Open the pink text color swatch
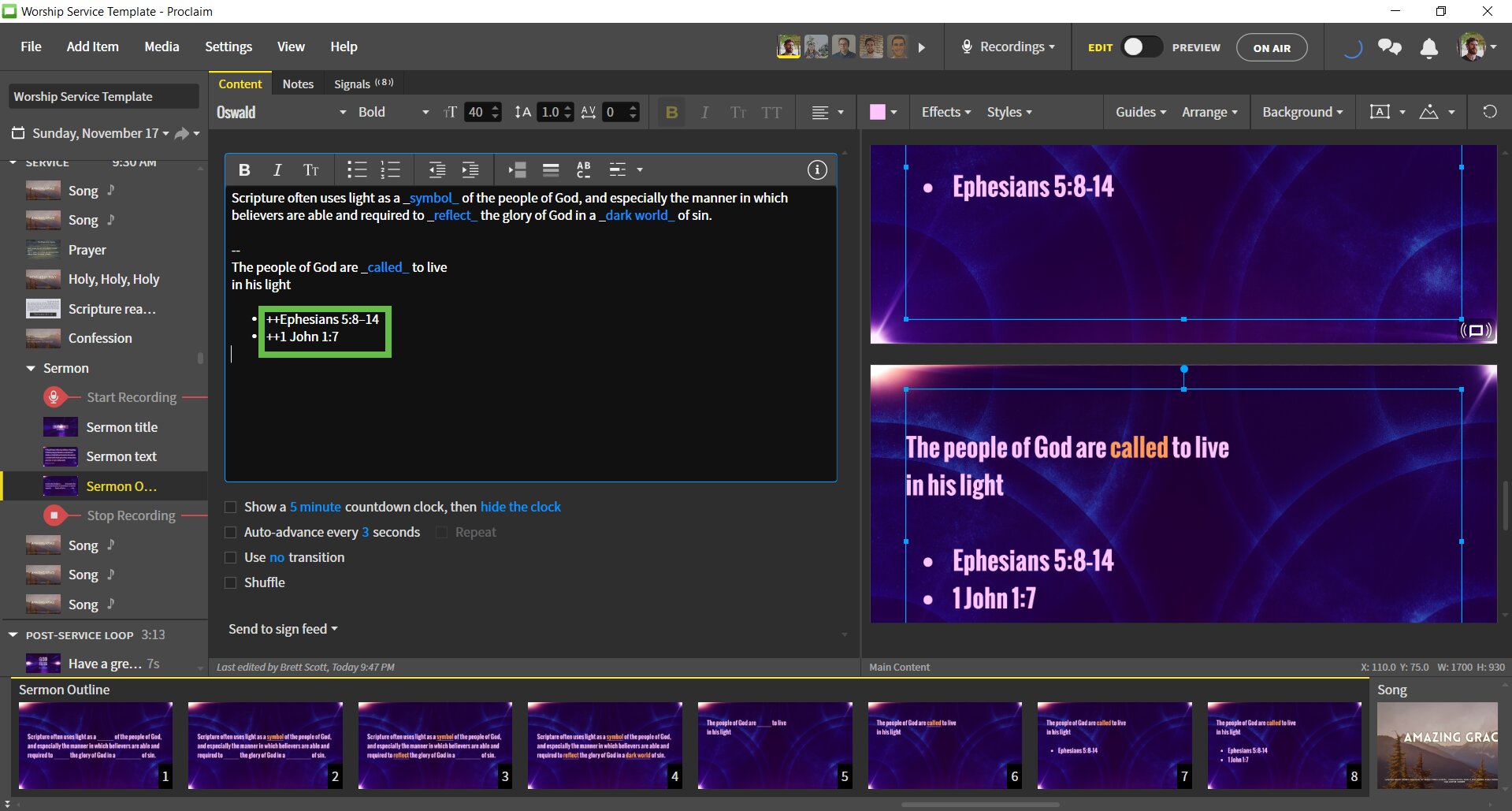This screenshot has height=811, width=1512. tap(877, 112)
